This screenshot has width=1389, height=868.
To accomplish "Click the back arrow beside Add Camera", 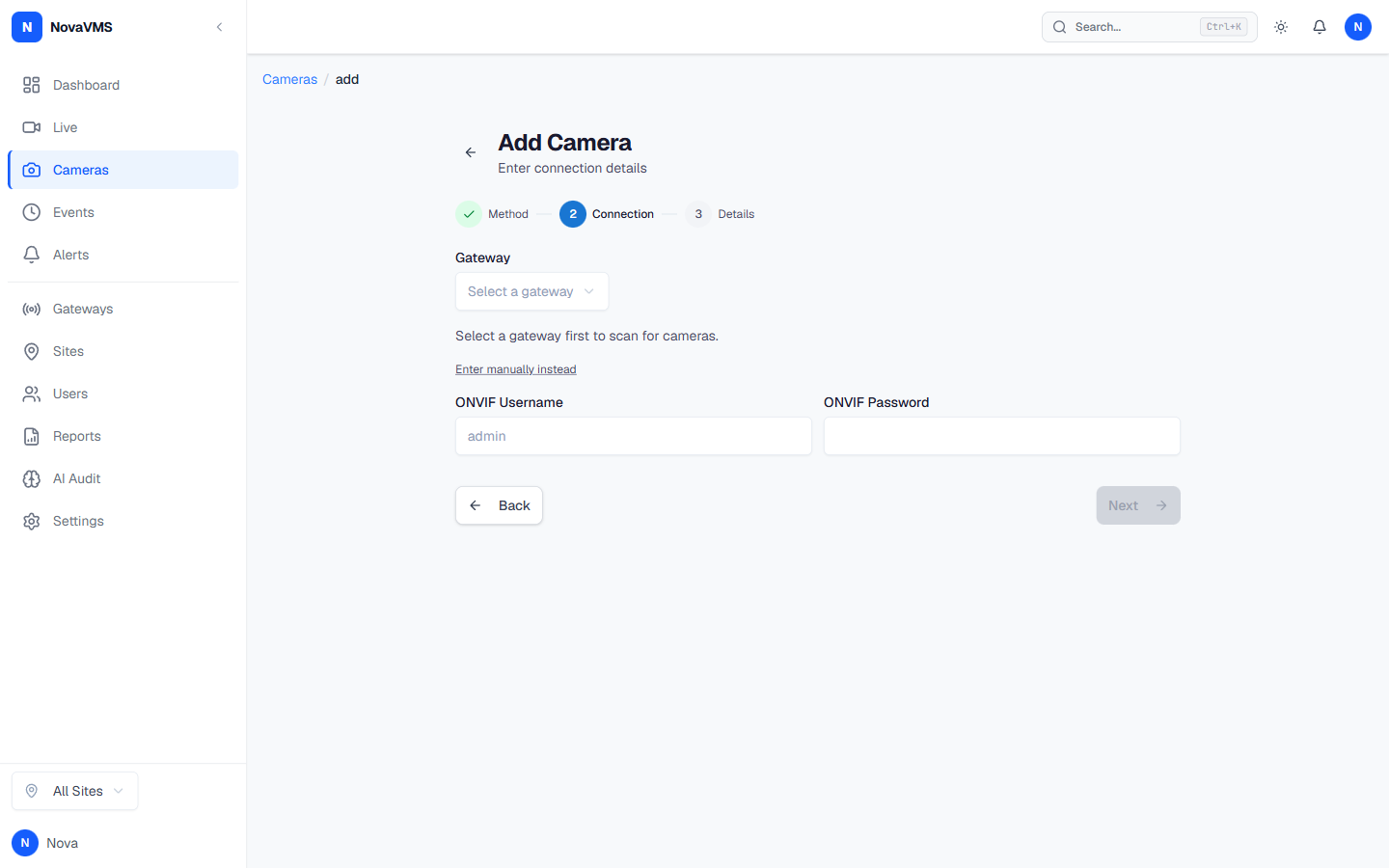I will [x=471, y=152].
